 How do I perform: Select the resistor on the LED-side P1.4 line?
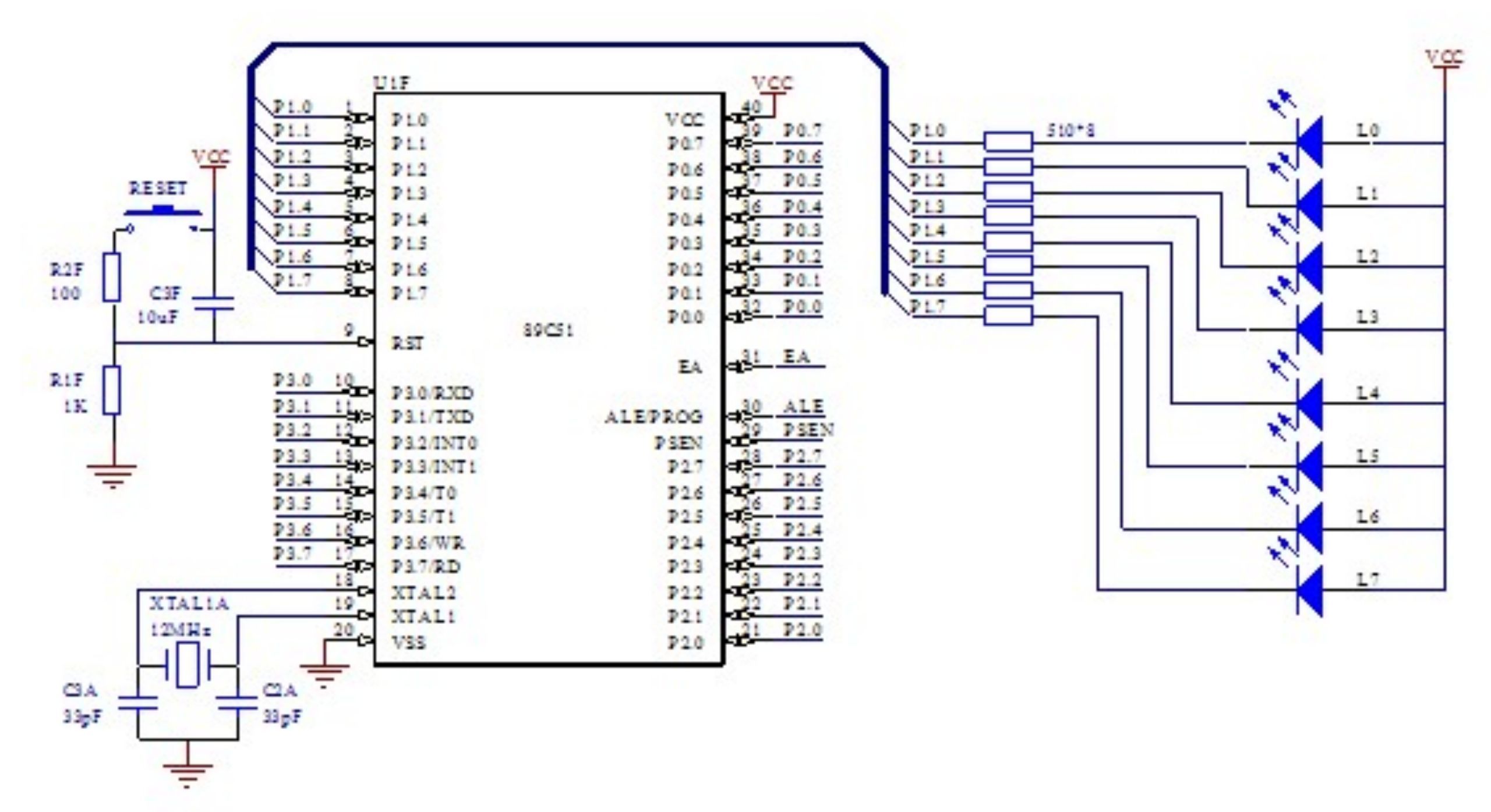pyautogui.click(x=1008, y=242)
